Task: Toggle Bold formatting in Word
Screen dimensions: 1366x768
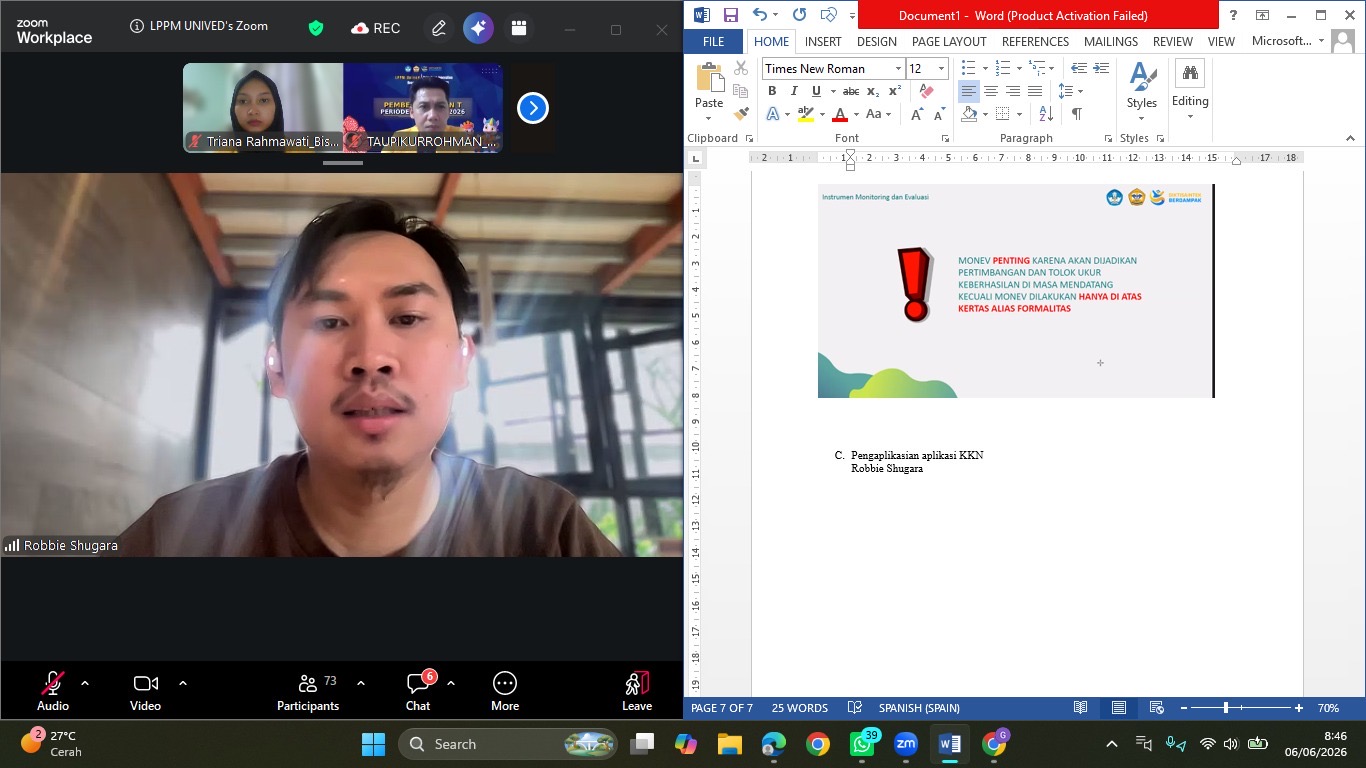Action: tap(772, 91)
